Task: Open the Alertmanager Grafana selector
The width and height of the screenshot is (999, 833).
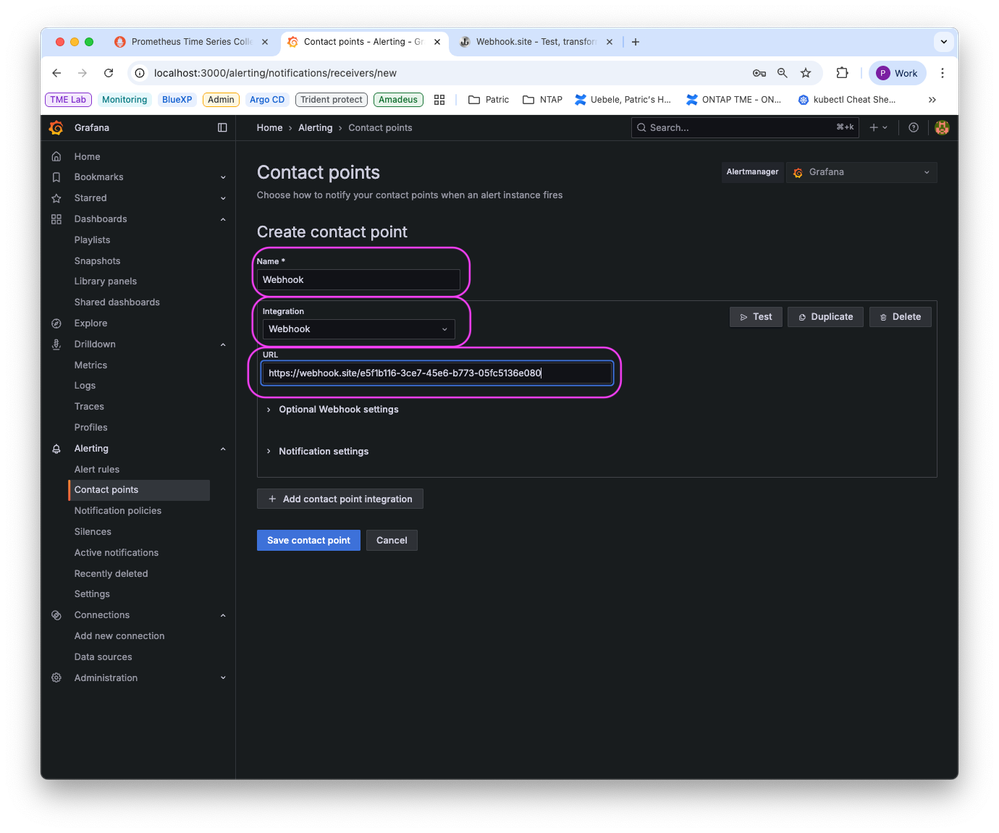Action: [x=861, y=172]
